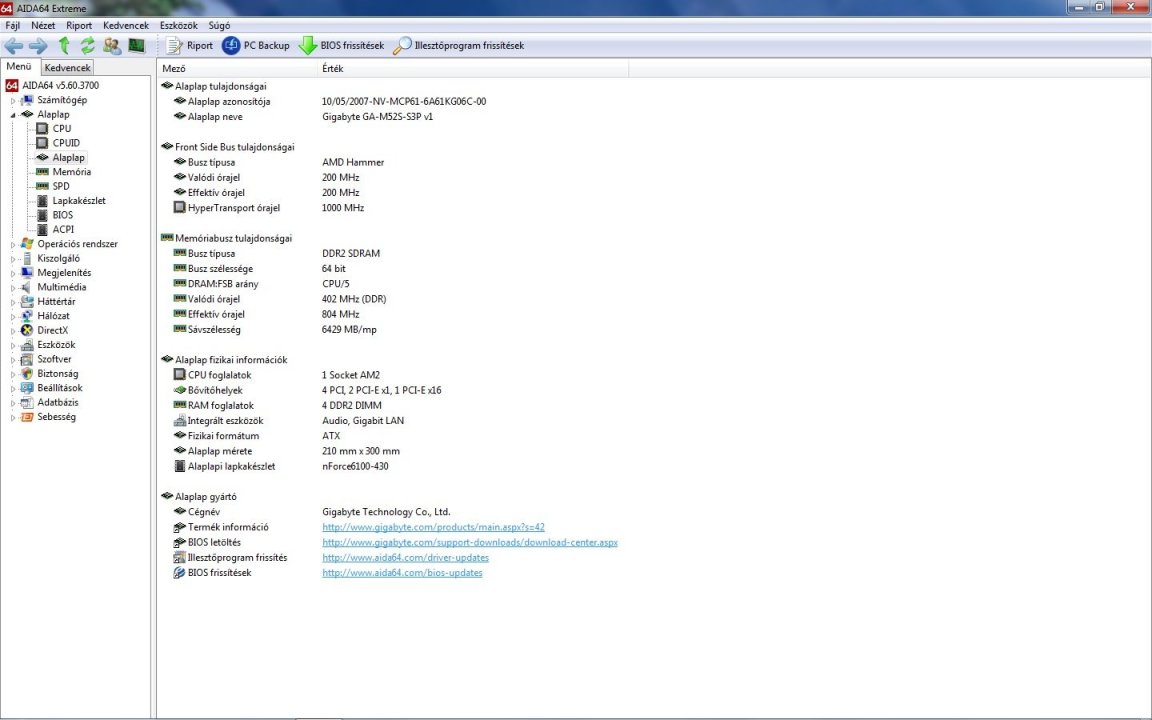This screenshot has width=1152, height=720.
Task: Open the Eszközök menu in menu bar
Action: [179, 25]
